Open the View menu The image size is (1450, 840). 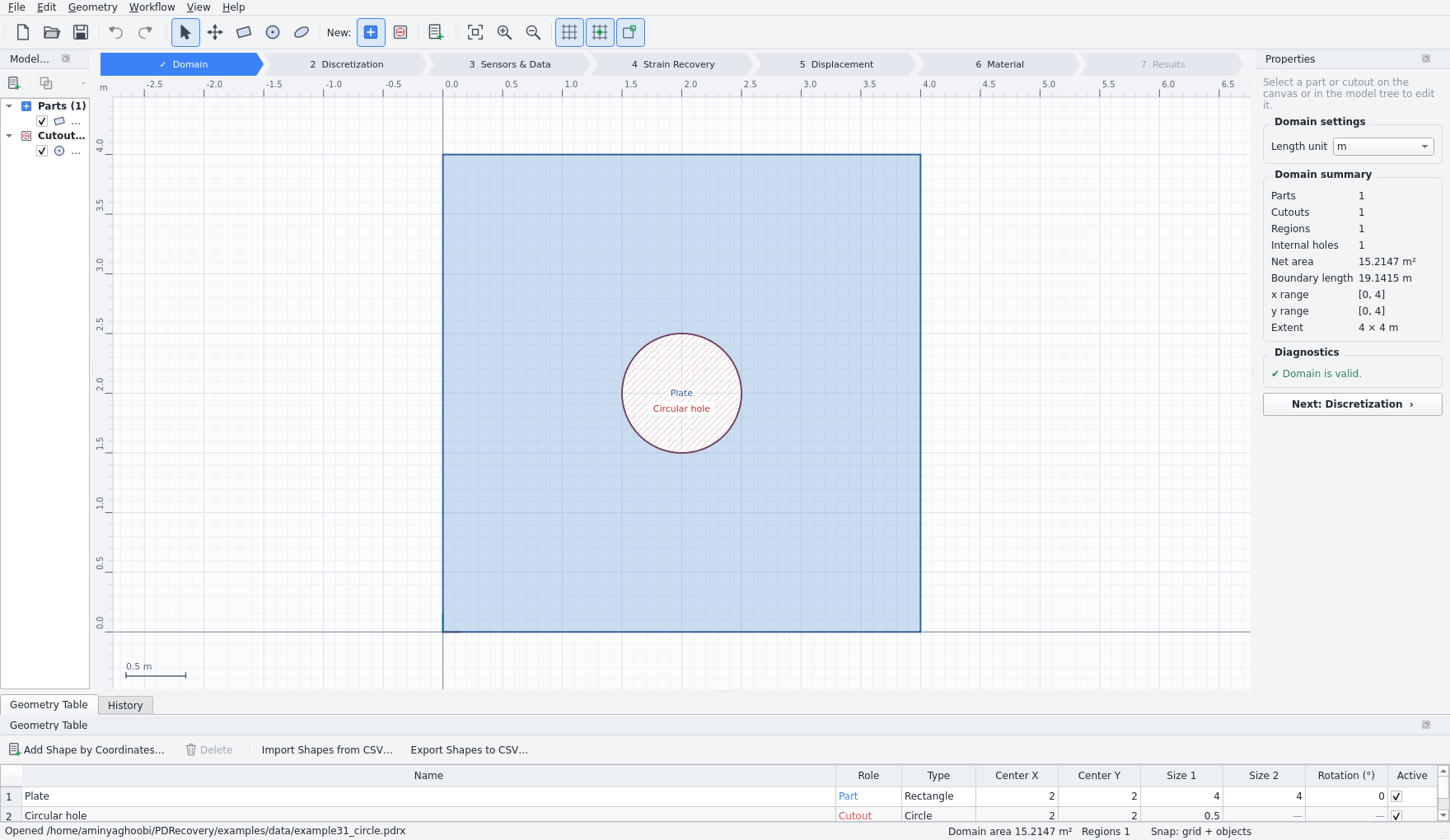click(199, 7)
